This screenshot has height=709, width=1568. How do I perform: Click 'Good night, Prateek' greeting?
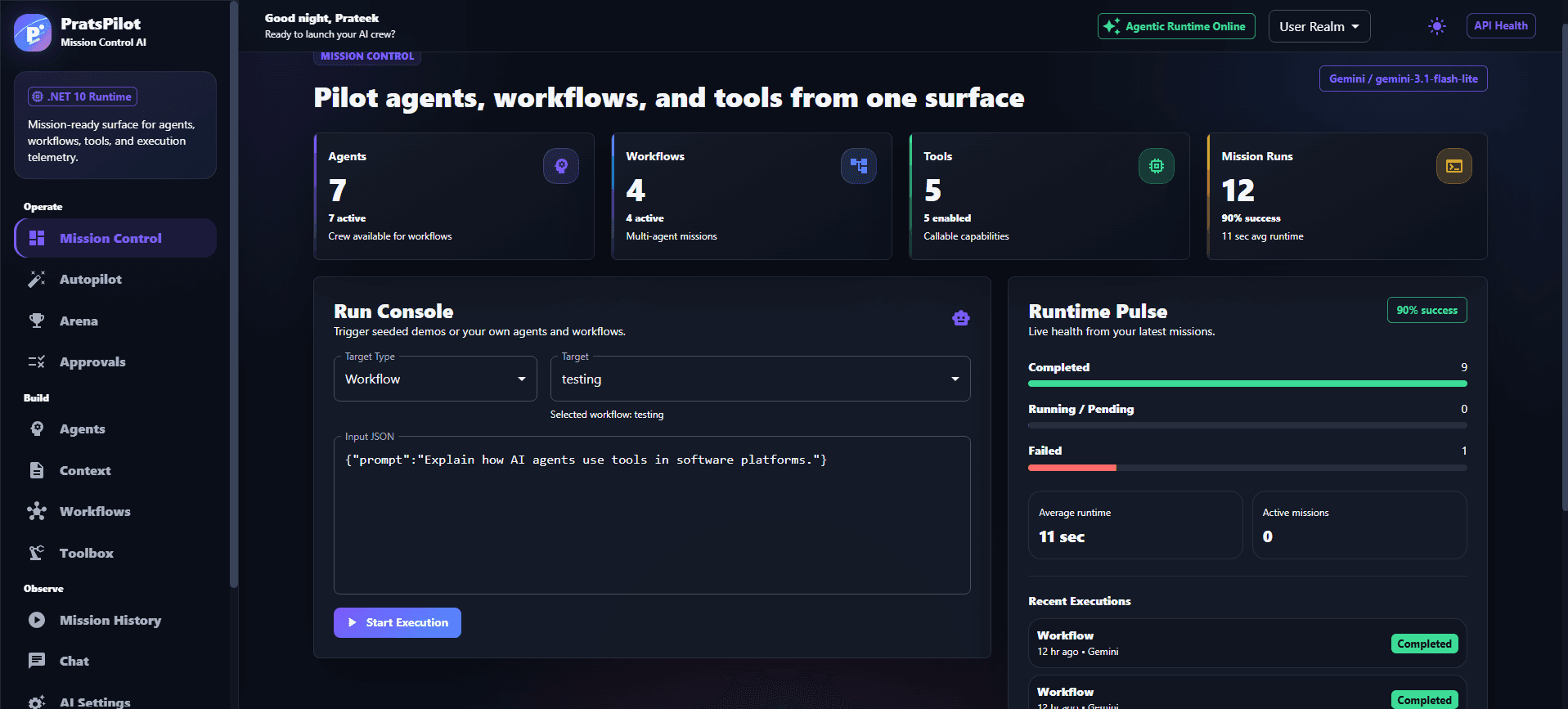click(x=321, y=18)
